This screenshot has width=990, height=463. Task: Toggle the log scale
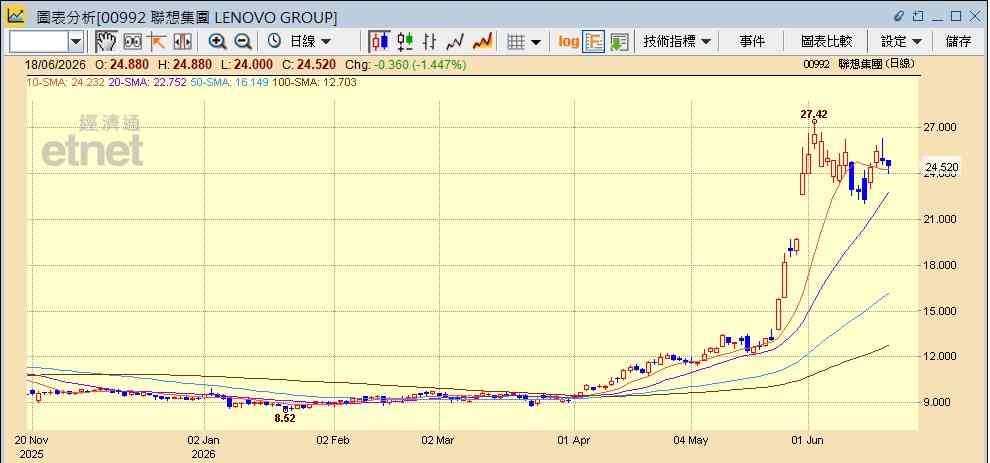click(x=568, y=42)
